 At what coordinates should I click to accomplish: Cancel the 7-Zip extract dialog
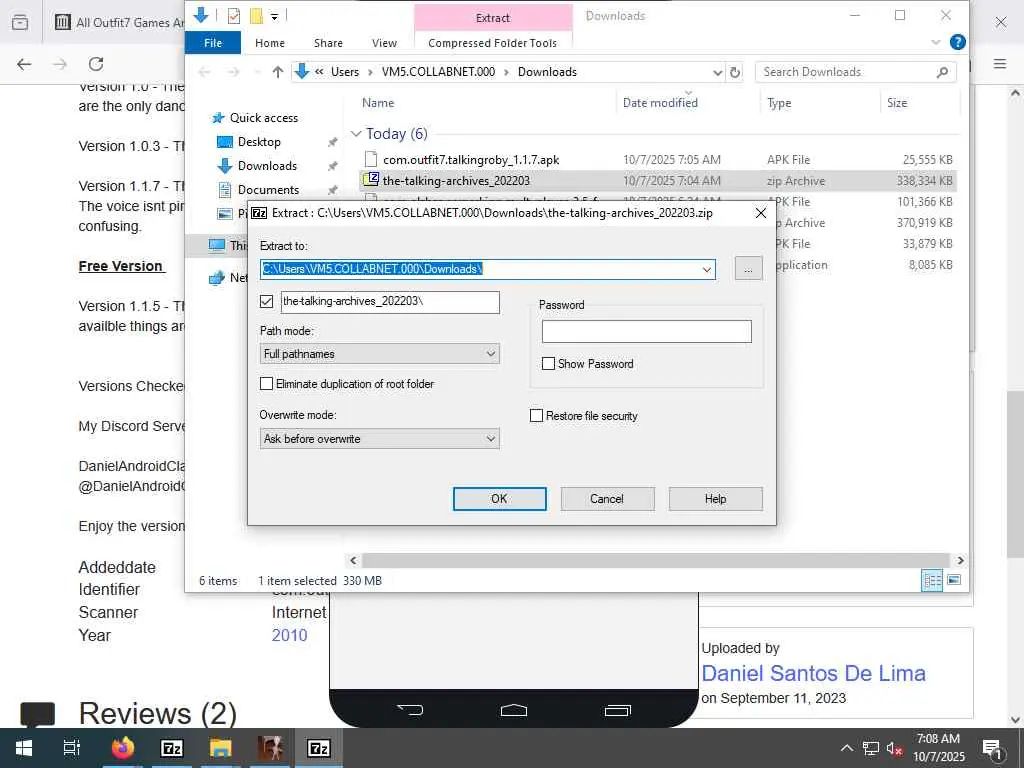point(607,499)
